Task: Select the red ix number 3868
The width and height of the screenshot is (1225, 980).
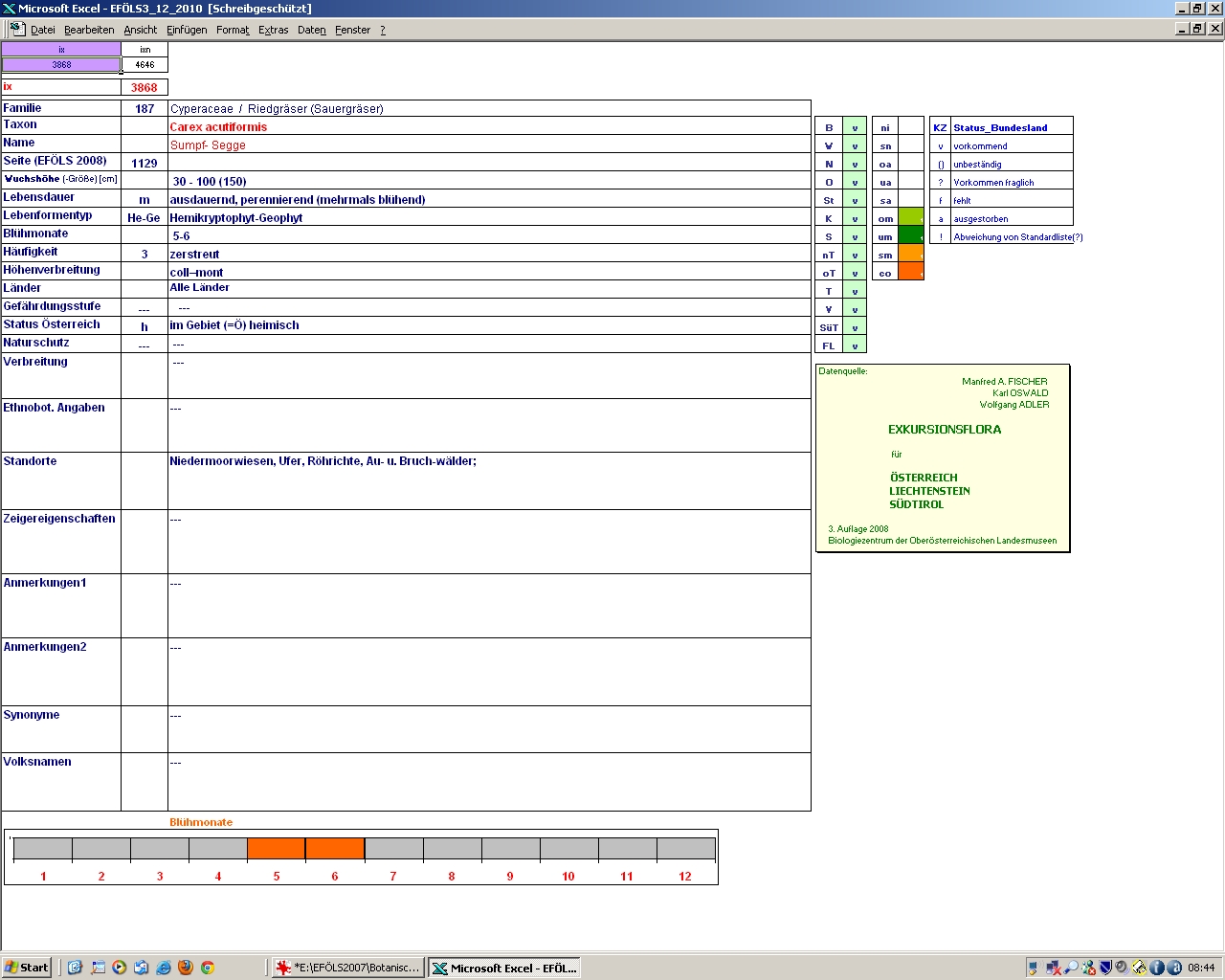Action: click(145, 87)
